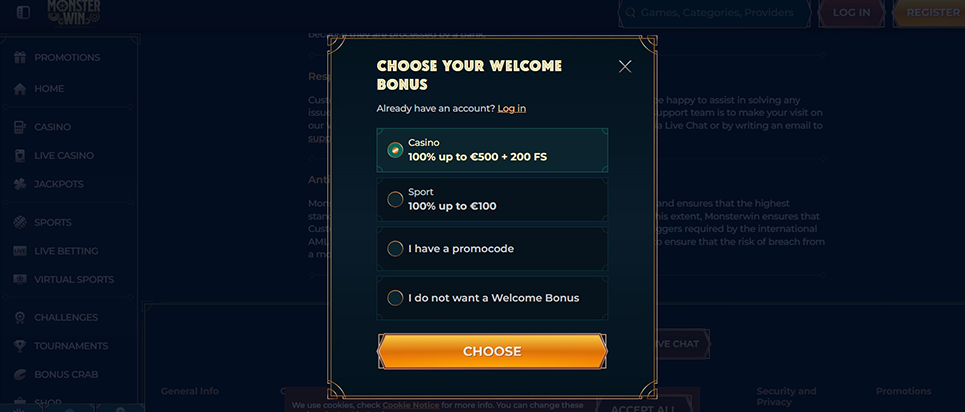Follow the Log in link in dialog
The width and height of the screenshot is (965, 412).
tap(511, 108)
